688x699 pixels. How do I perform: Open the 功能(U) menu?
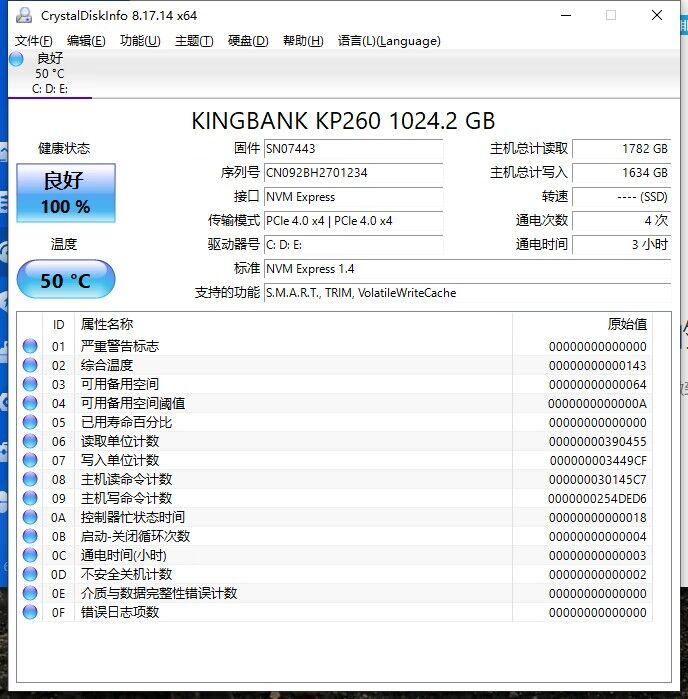pos(140,41)
